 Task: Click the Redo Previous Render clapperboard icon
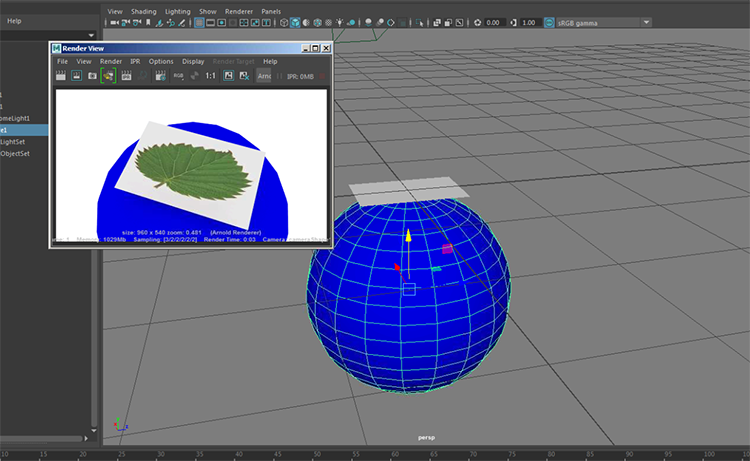59,75
